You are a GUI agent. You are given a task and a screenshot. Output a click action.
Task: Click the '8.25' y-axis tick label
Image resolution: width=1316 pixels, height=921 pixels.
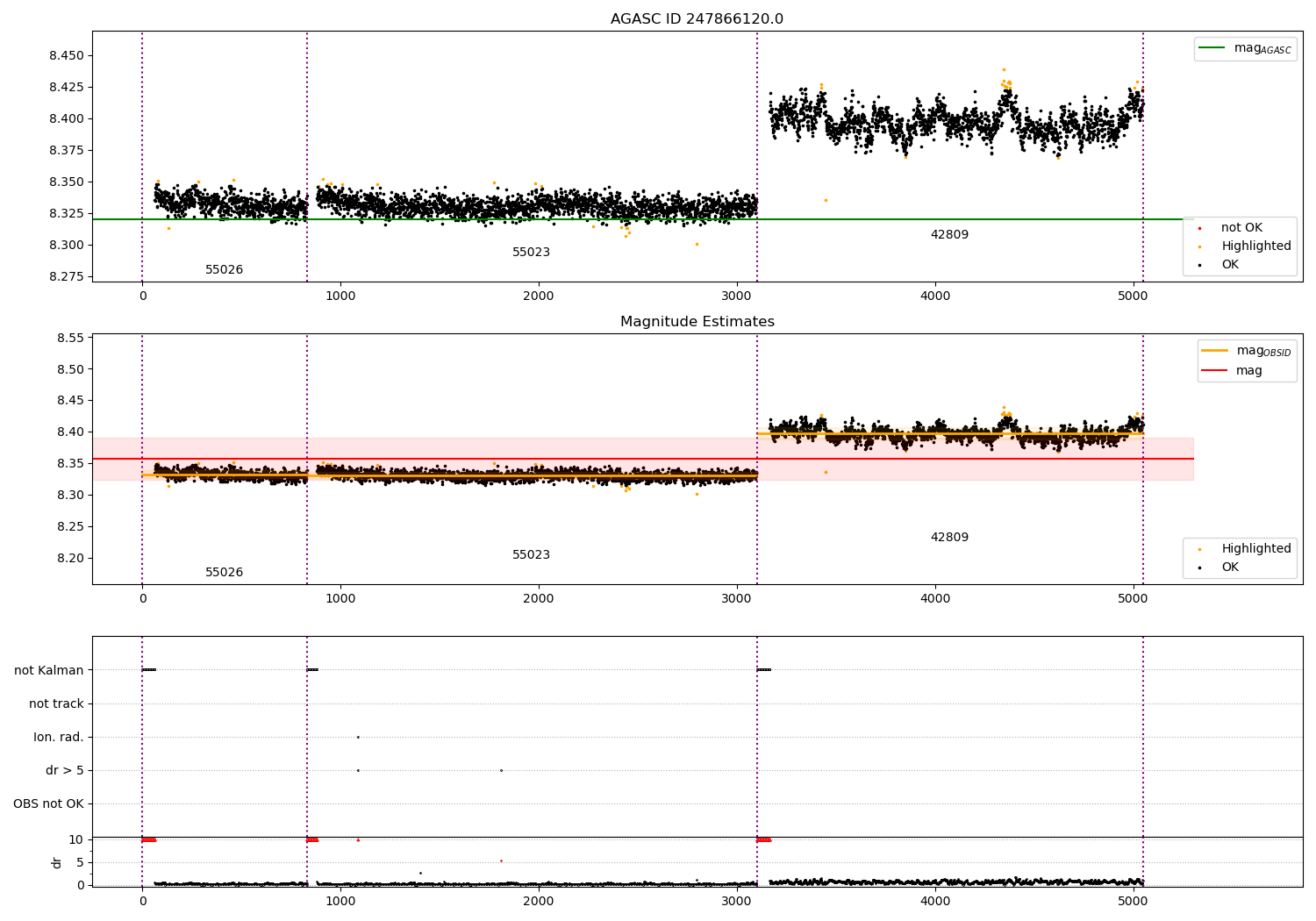[70, 527]
